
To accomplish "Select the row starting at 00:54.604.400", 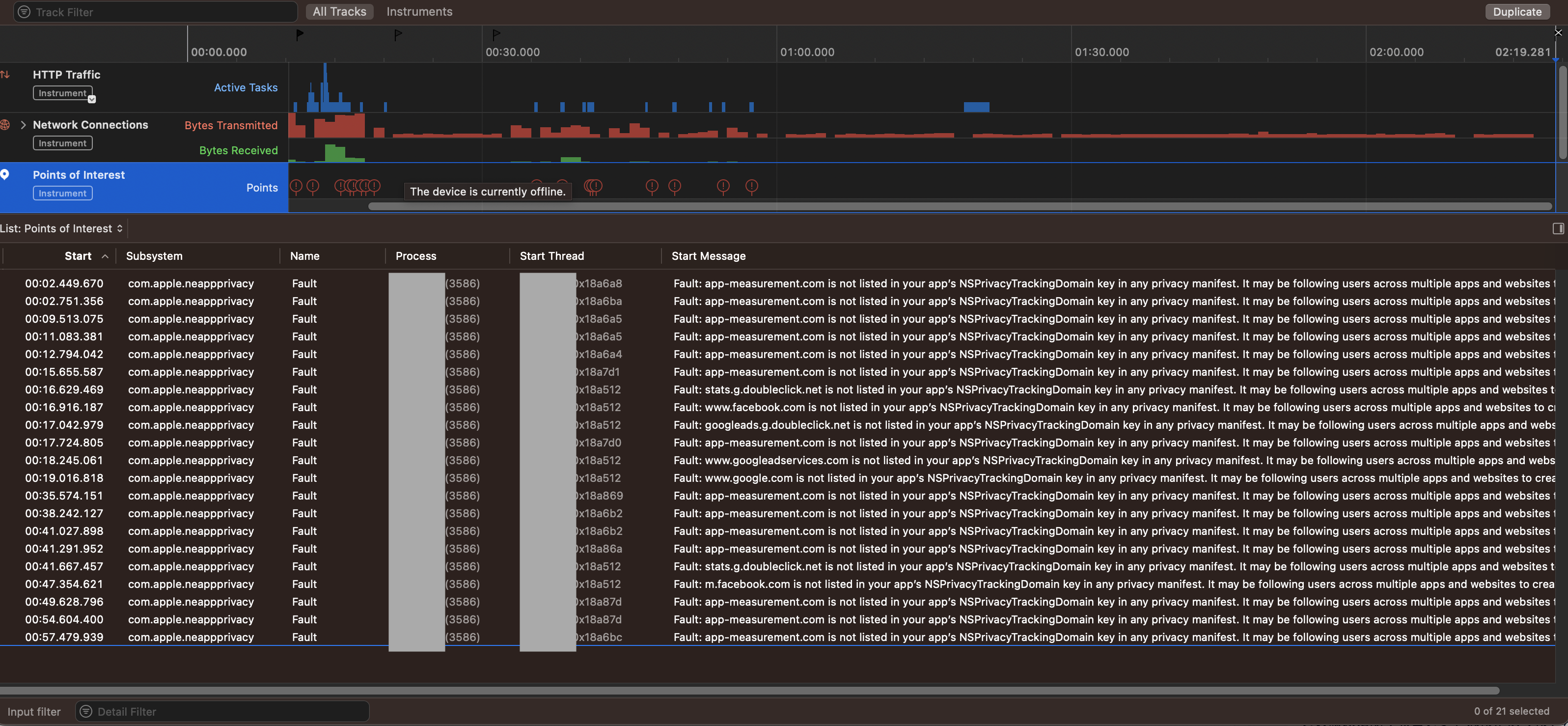I will click(778, 619).
